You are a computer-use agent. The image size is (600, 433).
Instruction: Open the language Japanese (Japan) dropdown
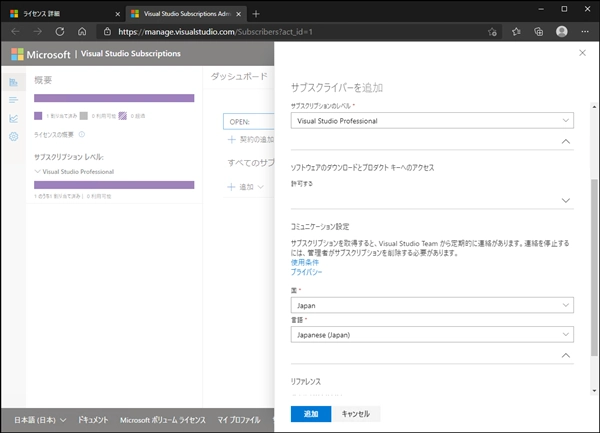coord(432,335)
